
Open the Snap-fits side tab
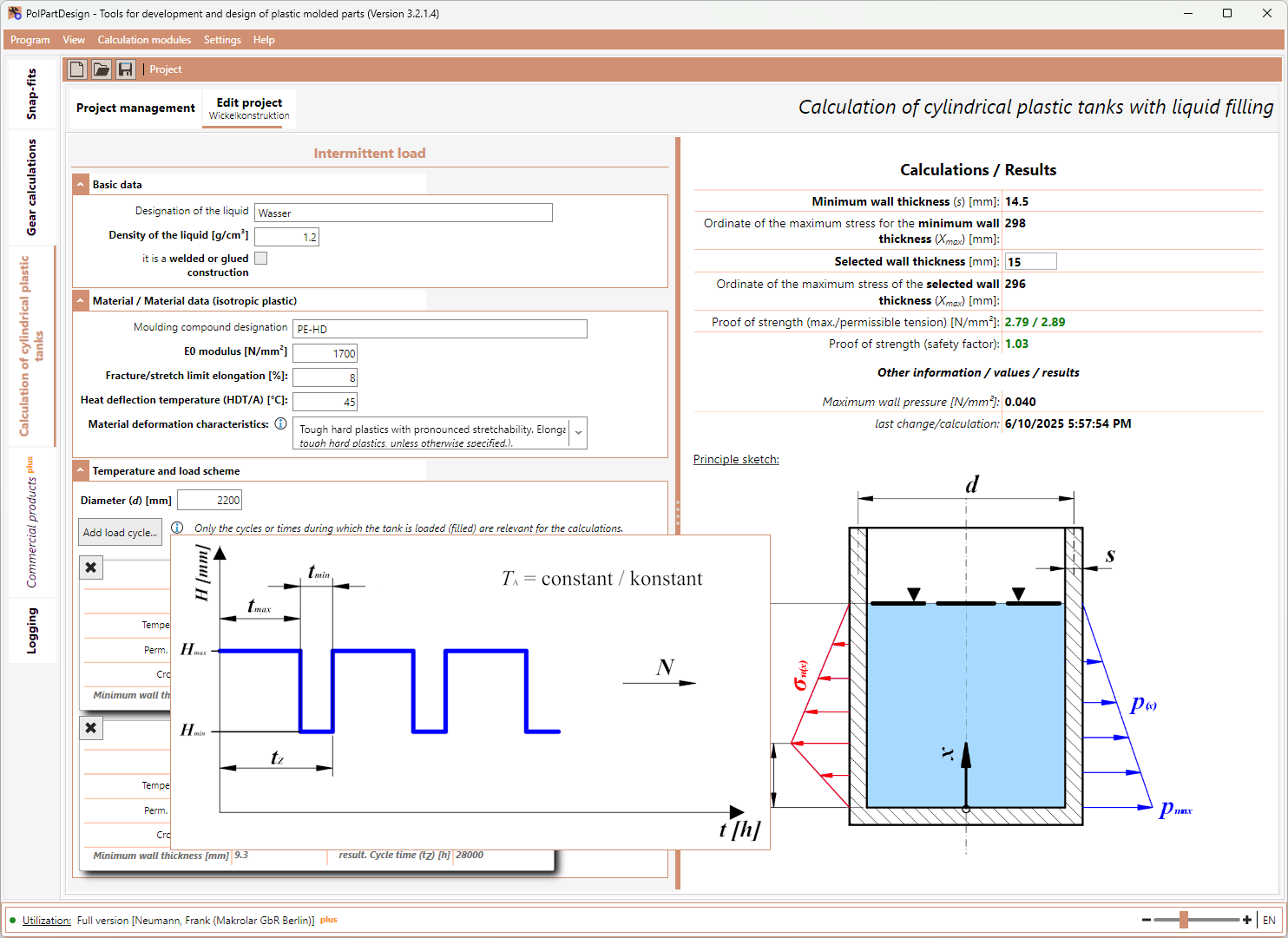coord(32,94)
